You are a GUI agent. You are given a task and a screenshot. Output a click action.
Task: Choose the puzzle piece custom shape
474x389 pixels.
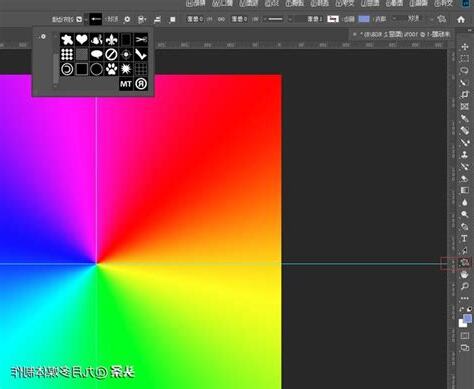[67, 39]
